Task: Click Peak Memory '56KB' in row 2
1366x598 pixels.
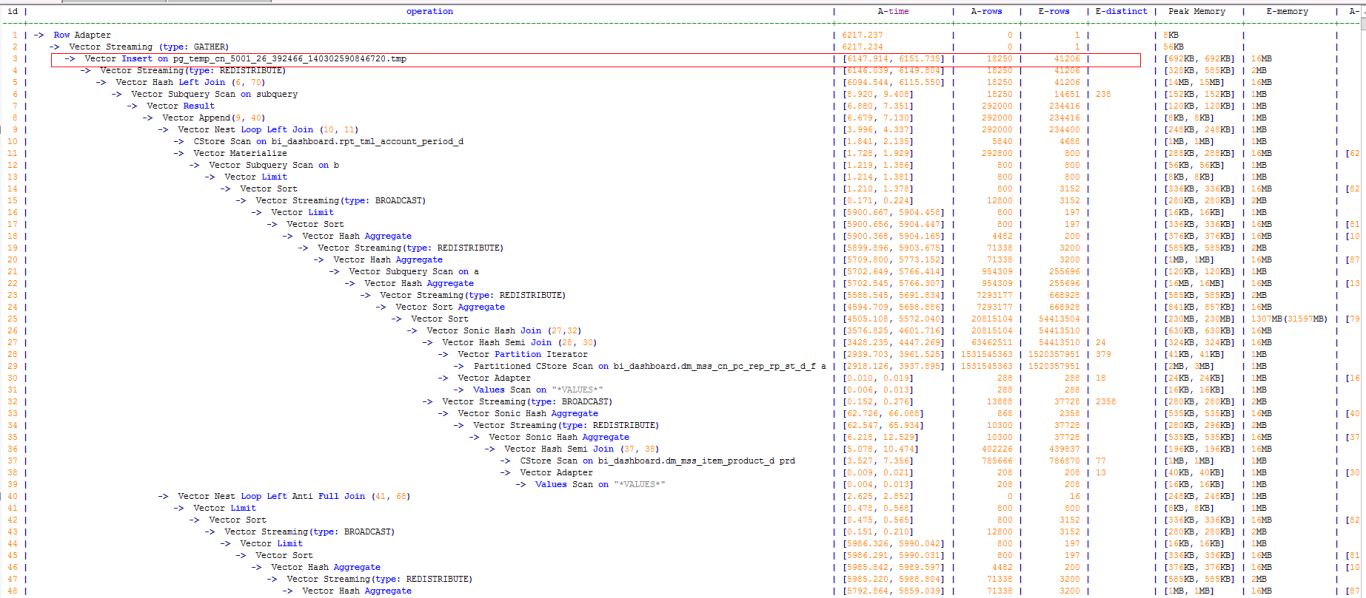Action: pyautogui.click(x=1173, y=47)
